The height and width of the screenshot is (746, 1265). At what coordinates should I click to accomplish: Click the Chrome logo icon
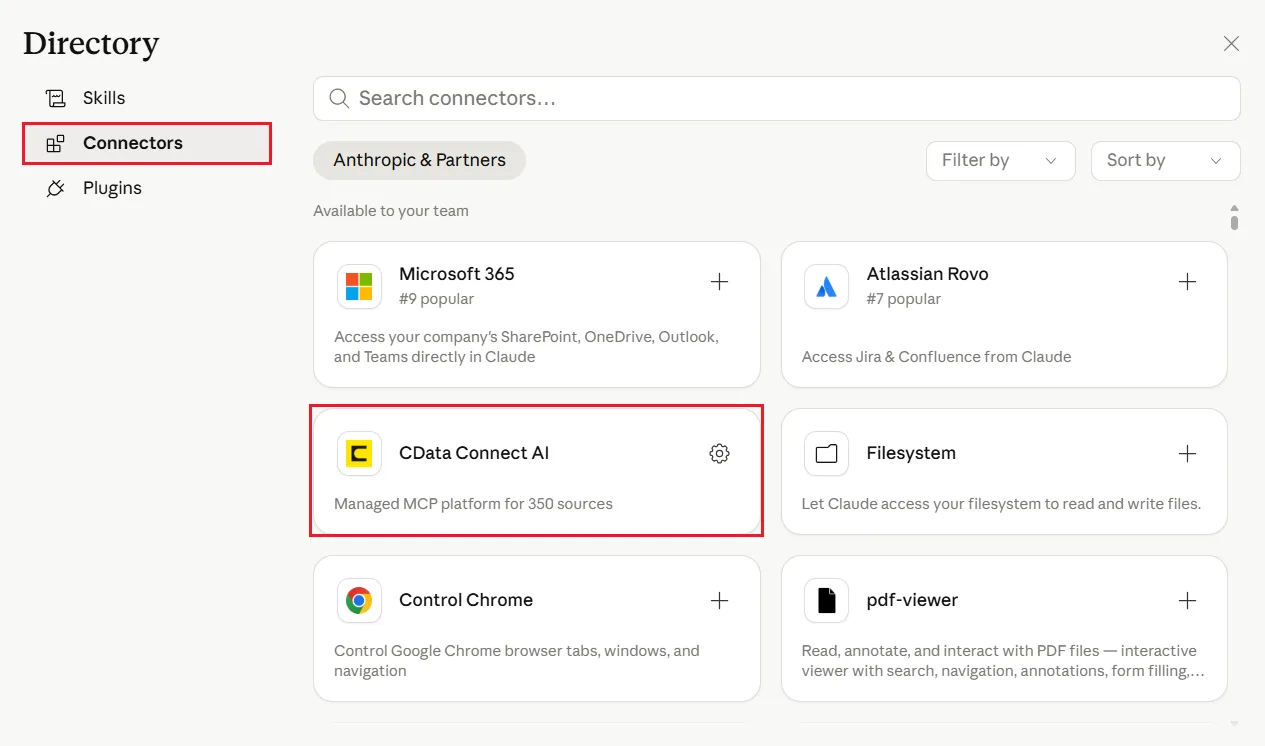(x=359, y=601)
